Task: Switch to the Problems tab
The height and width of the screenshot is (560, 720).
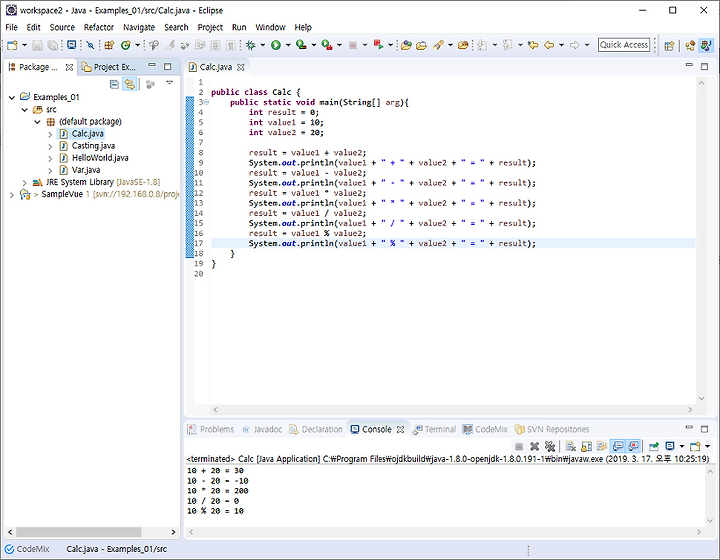Action: coord(211,430)
